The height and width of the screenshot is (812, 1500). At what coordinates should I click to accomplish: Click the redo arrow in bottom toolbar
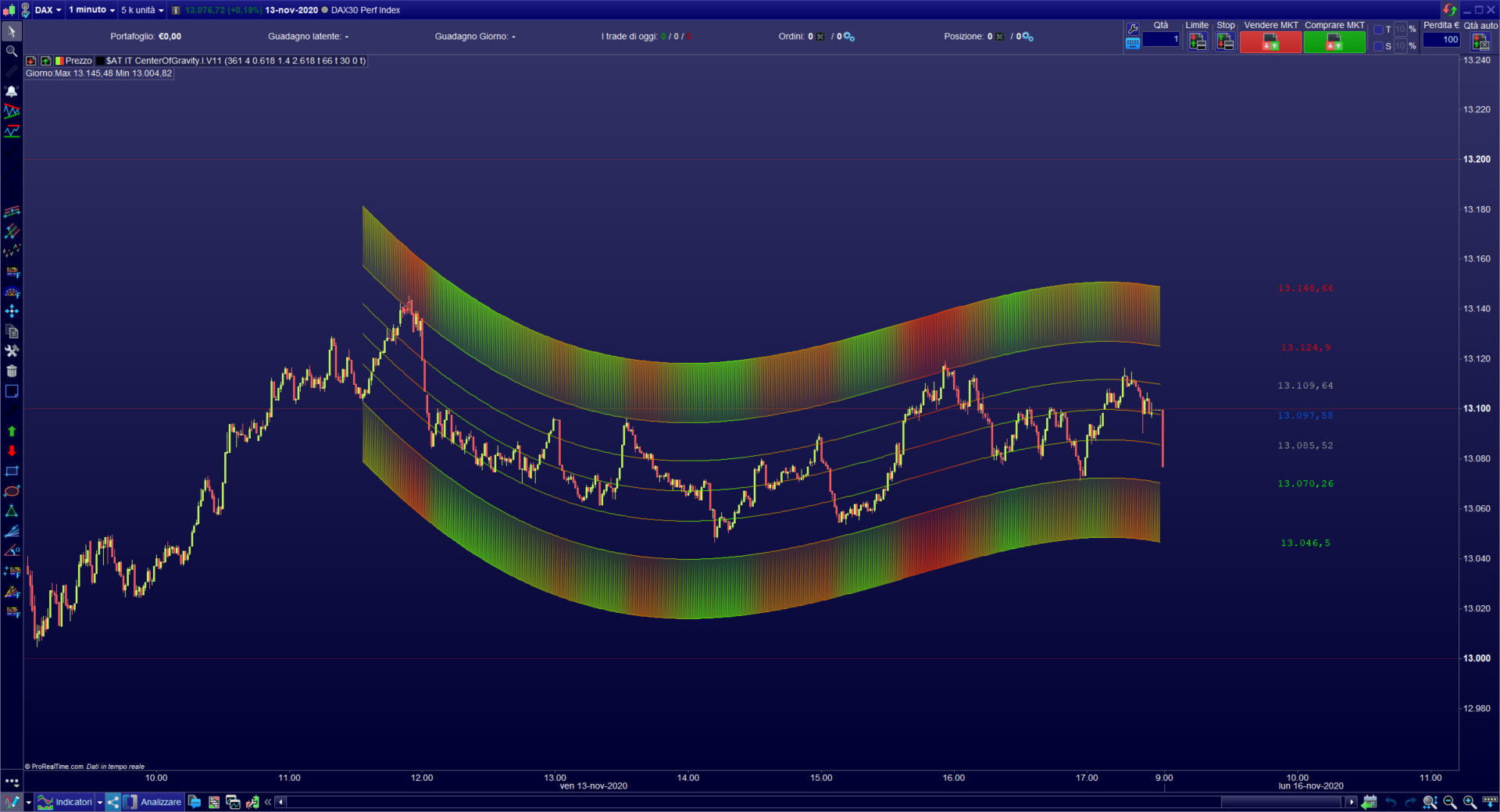1410,802
